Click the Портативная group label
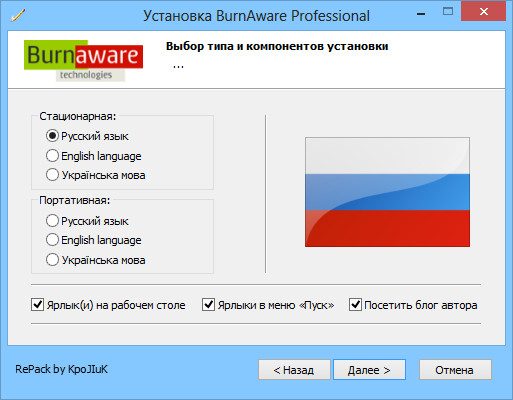The height and width of the screenshot is (400, 513). (x=74, y=200)
